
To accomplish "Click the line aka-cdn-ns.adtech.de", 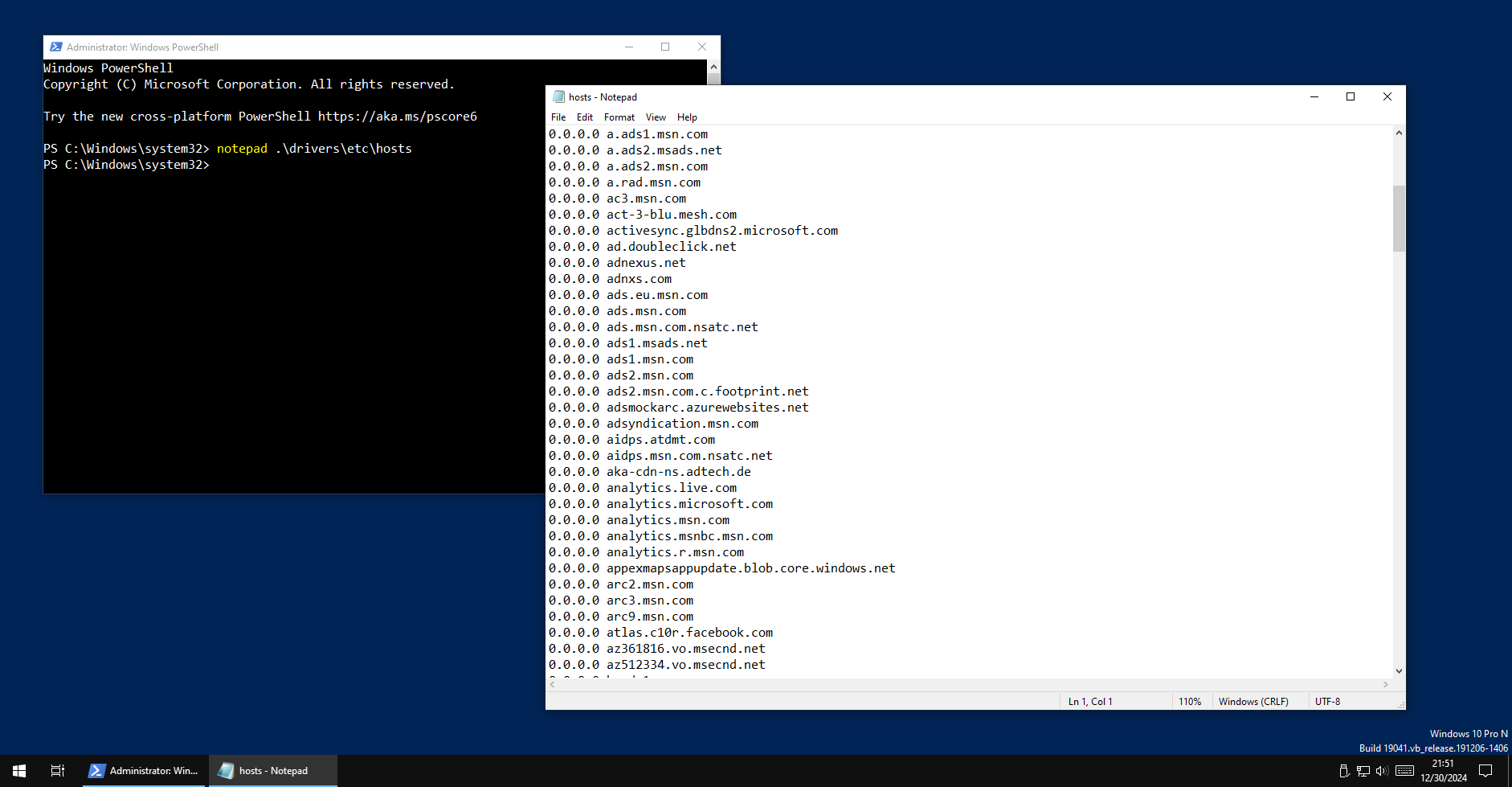I will pos(650,472).
